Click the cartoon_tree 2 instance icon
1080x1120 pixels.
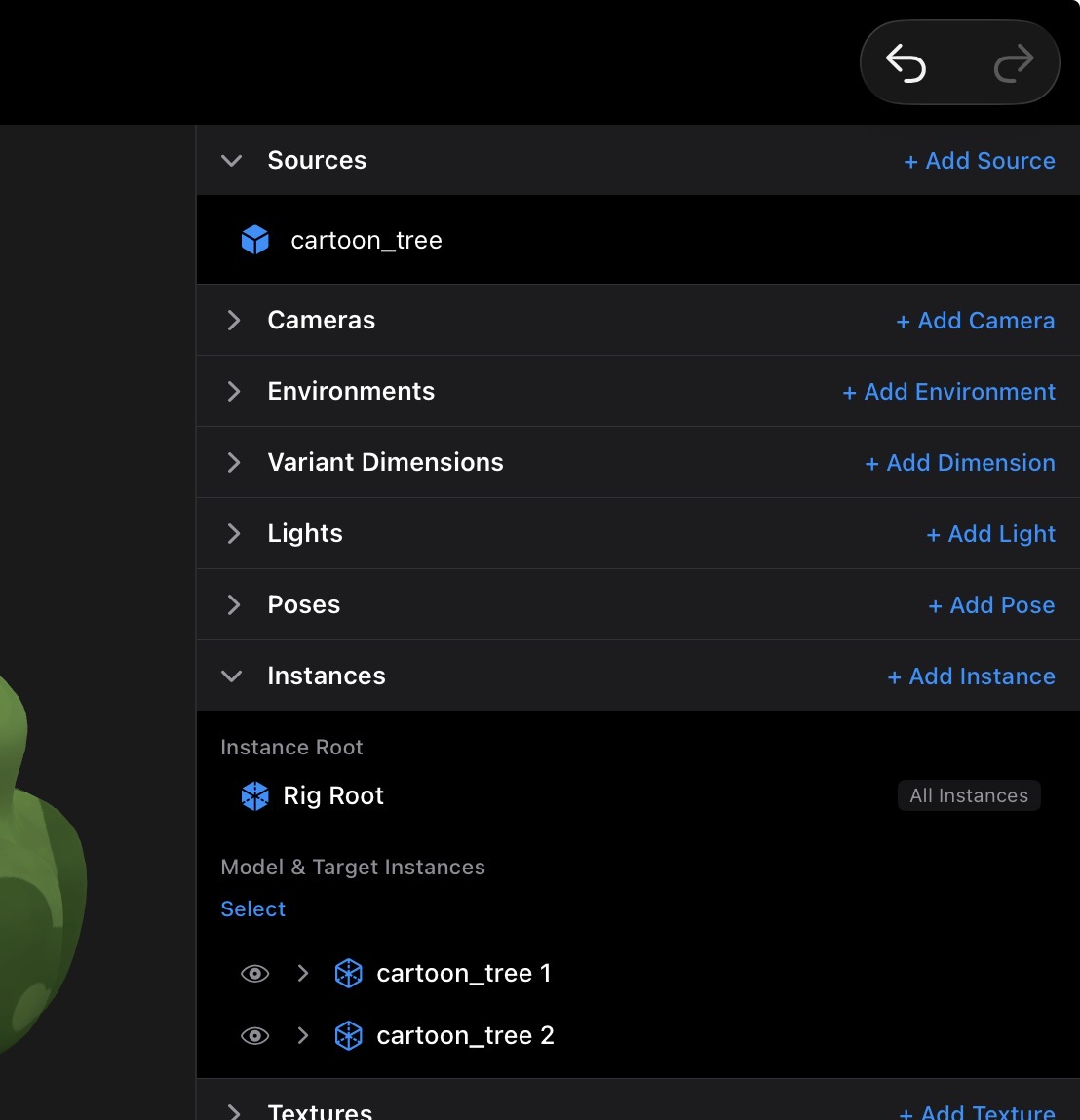(x=349, y=1035)
